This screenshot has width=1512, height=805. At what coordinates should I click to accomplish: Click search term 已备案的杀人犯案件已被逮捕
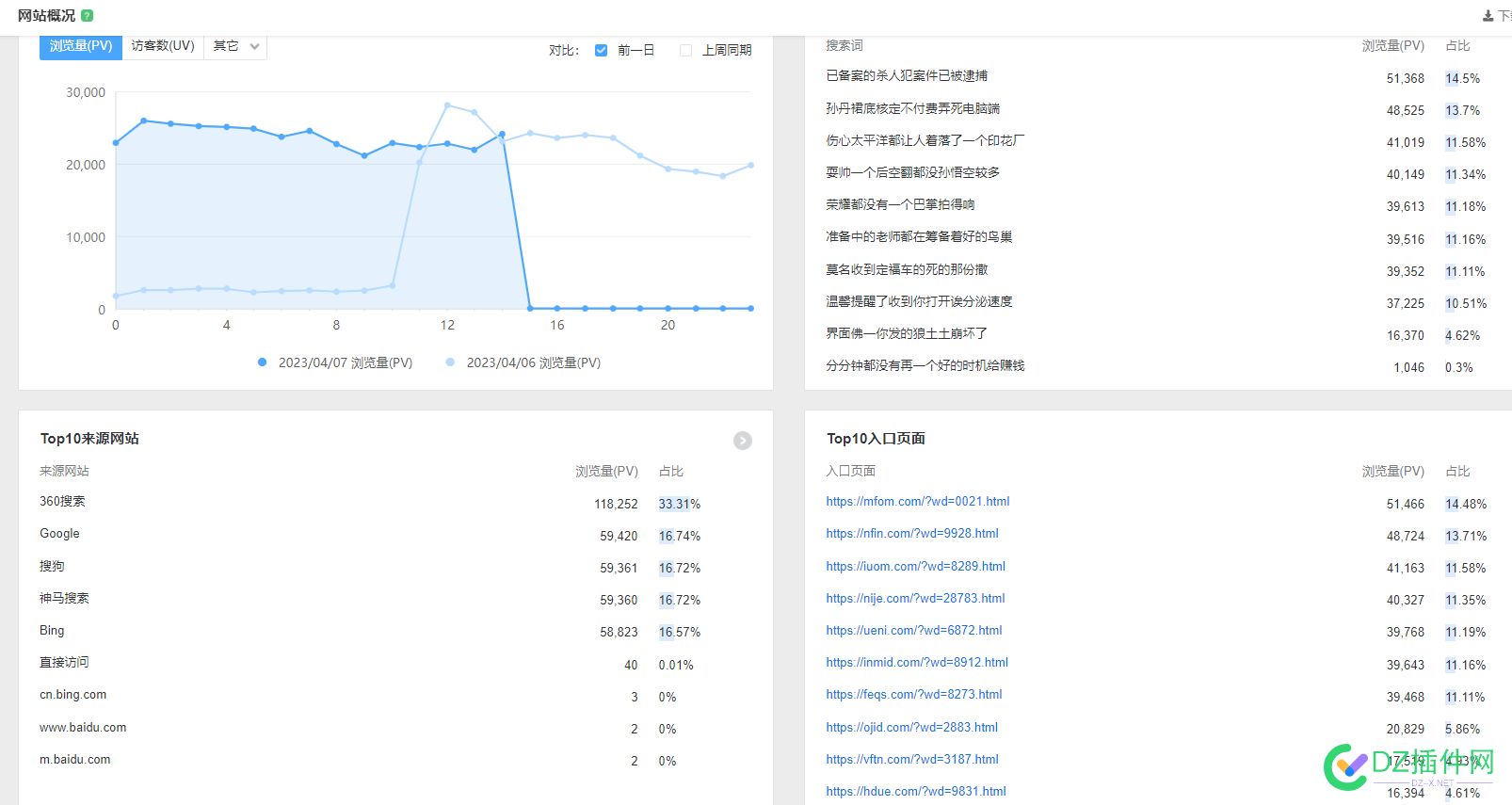point(907,76)
